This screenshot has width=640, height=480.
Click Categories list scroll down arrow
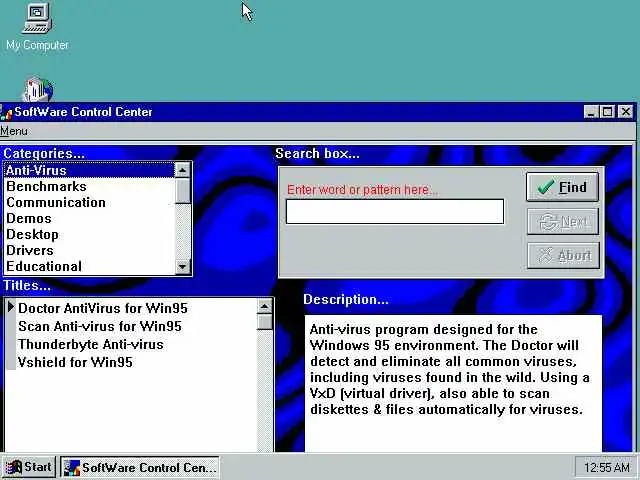pos(182,267)
